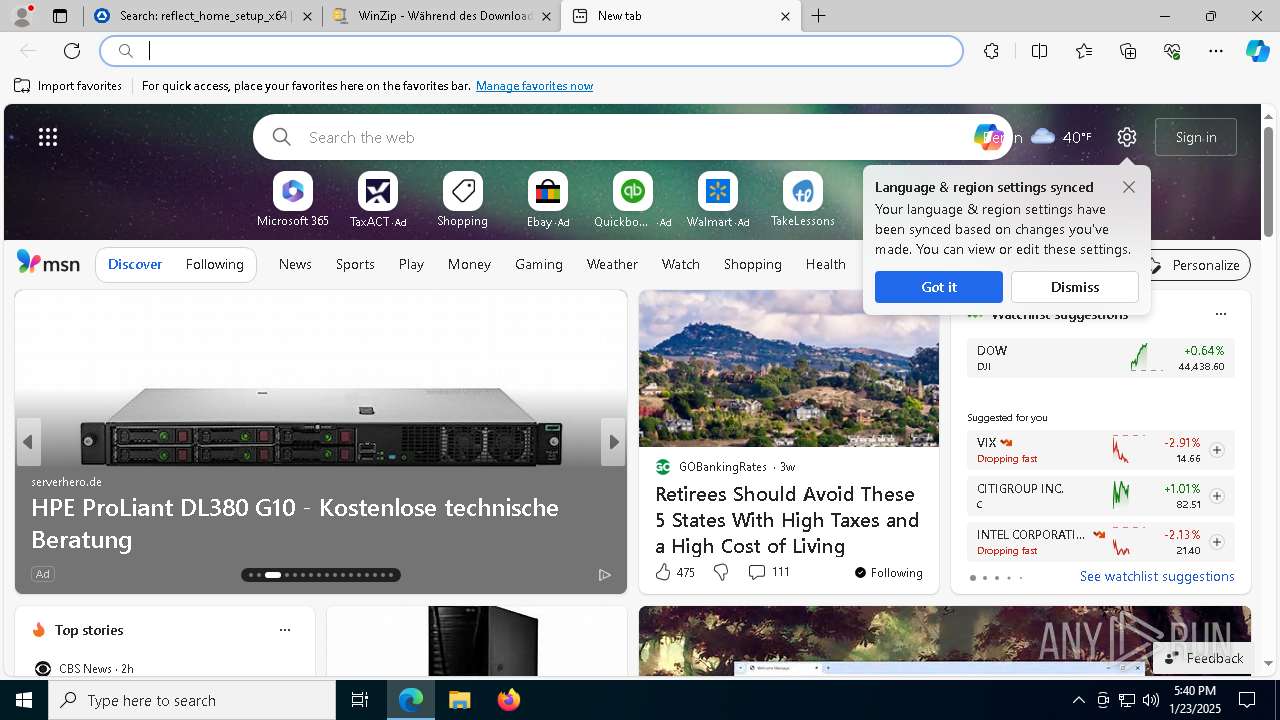The width and height of the screenshot is (1280, 720).
Task: Open the weather 40°F widget
Action: click(1061, 137)
